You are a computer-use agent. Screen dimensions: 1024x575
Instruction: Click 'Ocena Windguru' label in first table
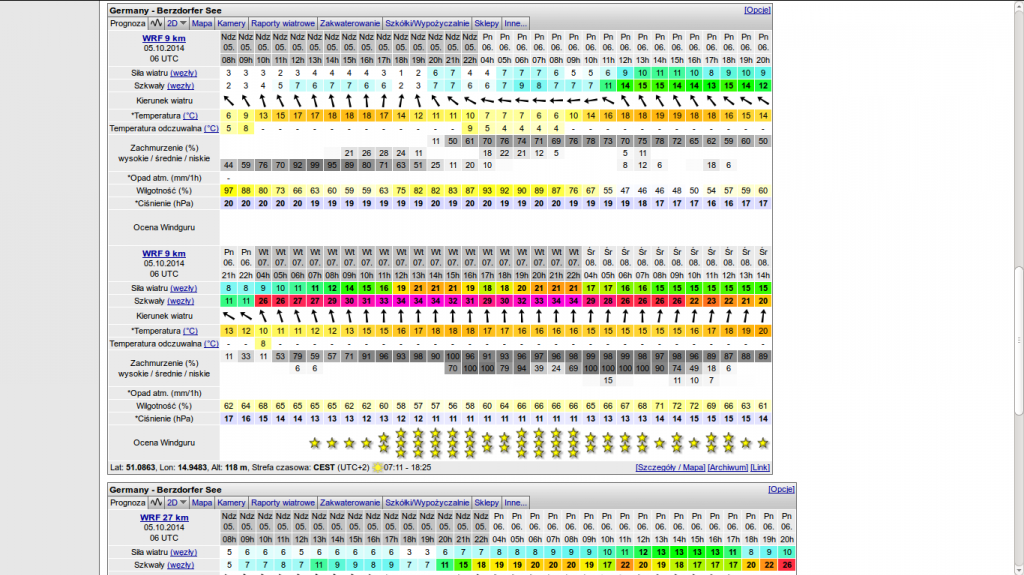(164, 227)
